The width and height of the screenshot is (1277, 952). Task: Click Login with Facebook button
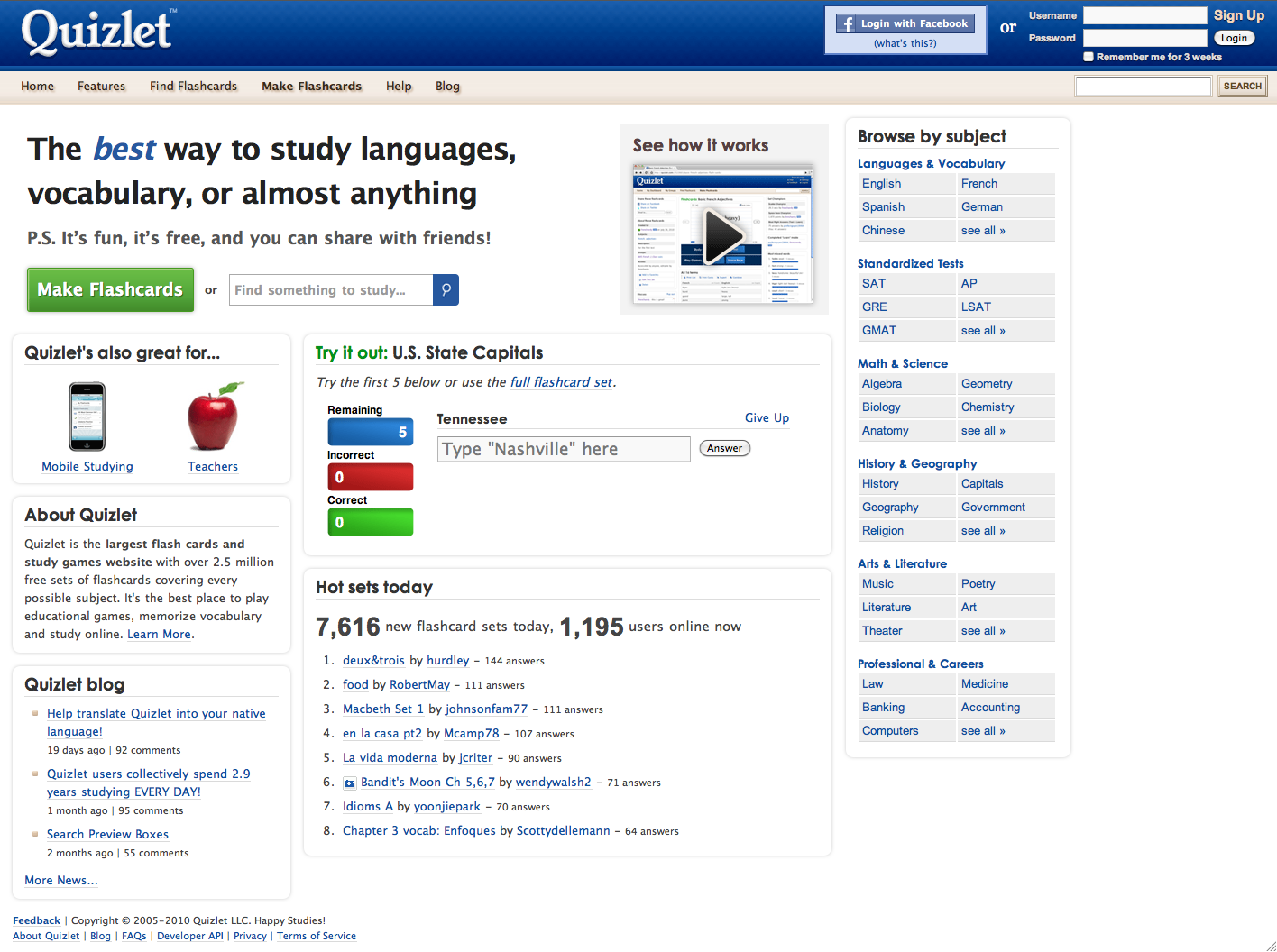point(905,23)
